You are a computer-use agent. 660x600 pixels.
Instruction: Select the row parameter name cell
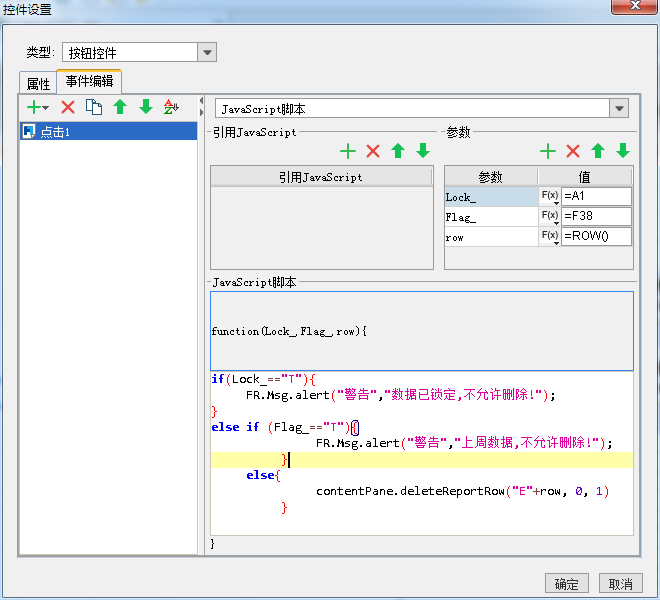pos(492,237)
